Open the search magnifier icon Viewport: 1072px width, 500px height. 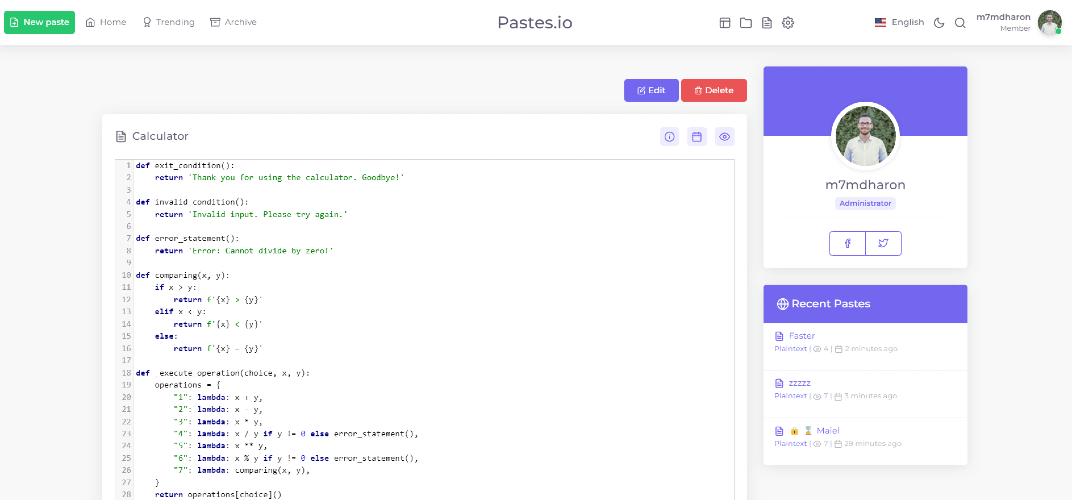coord(960,23)
